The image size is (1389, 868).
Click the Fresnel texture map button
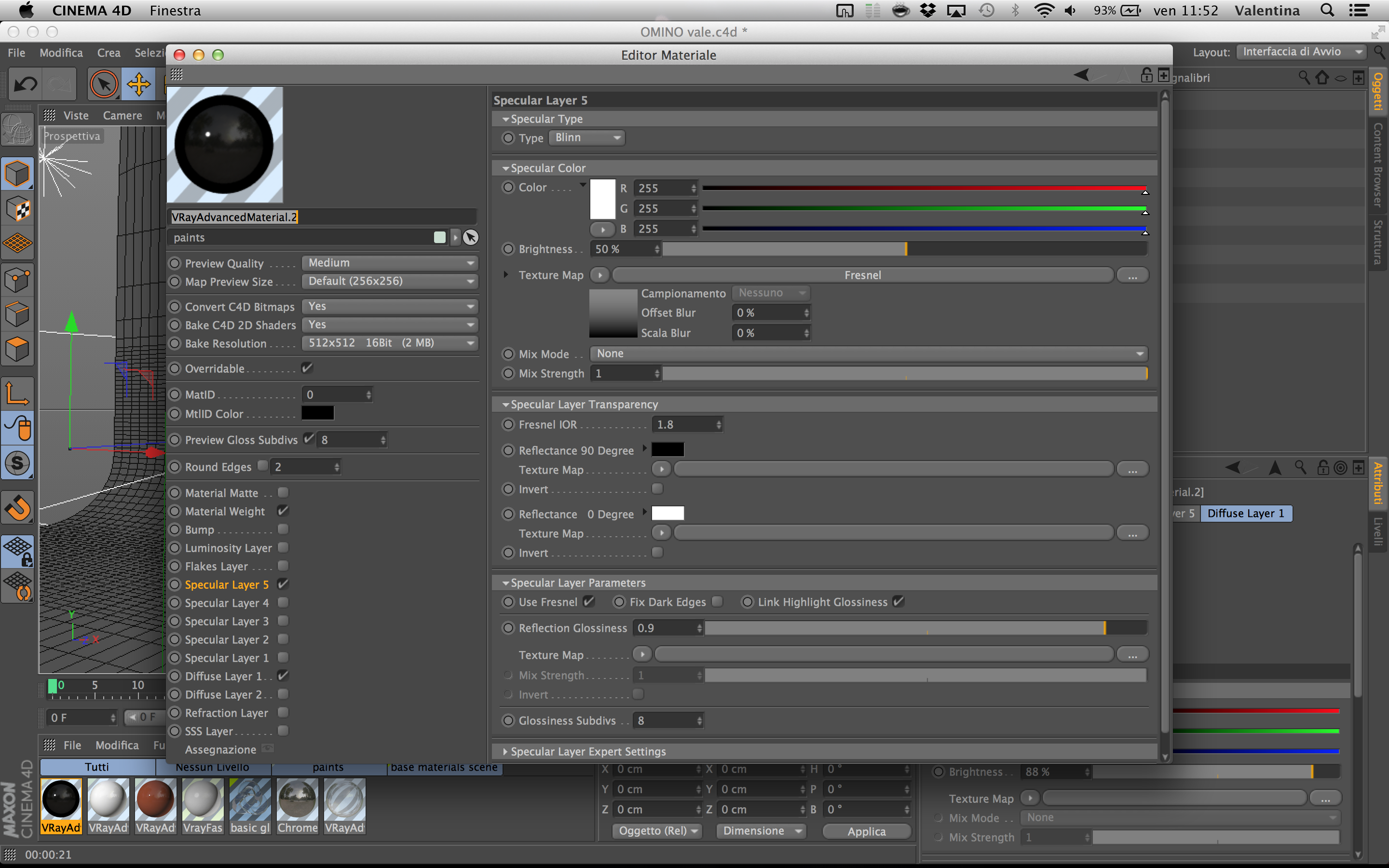point(863,275)
